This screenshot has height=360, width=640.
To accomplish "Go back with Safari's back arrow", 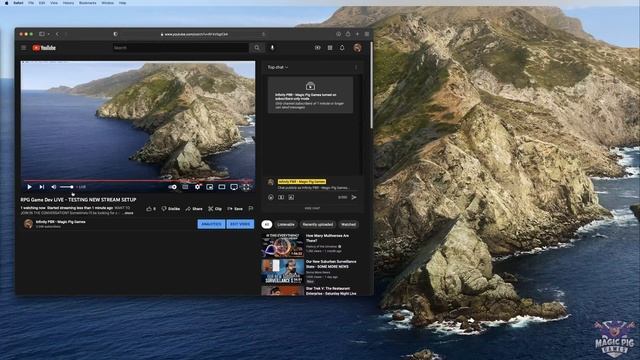I will 57,34.
